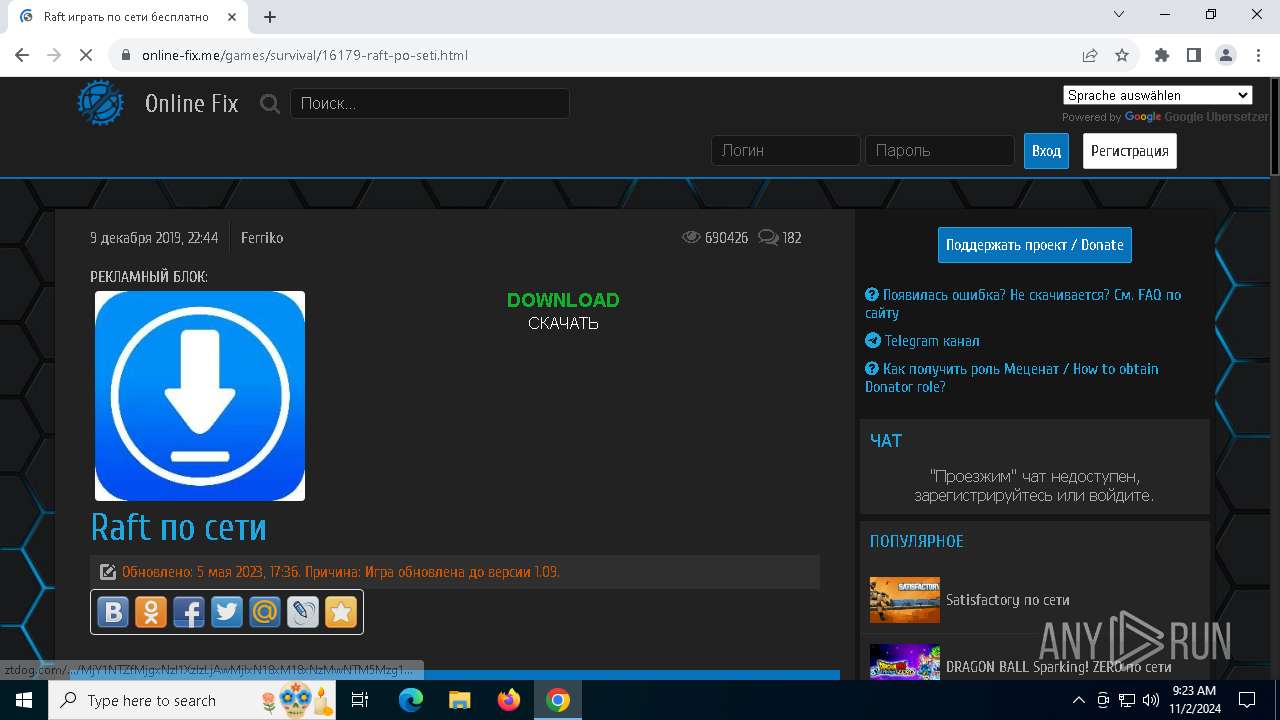This screenshot has width=1280, height=720.
Task: Share via VK icon
Action: tap(113, 611)
